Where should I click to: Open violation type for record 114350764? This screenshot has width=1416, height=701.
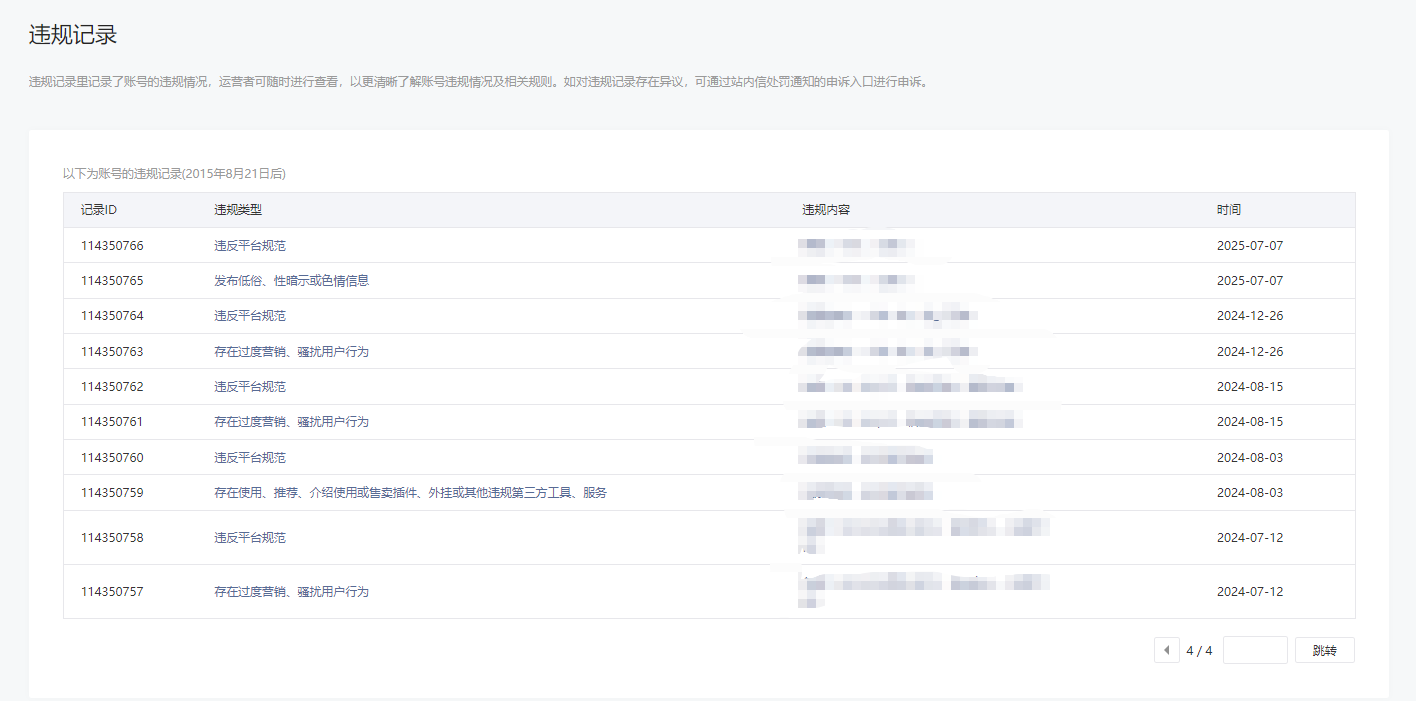[249, 316]
